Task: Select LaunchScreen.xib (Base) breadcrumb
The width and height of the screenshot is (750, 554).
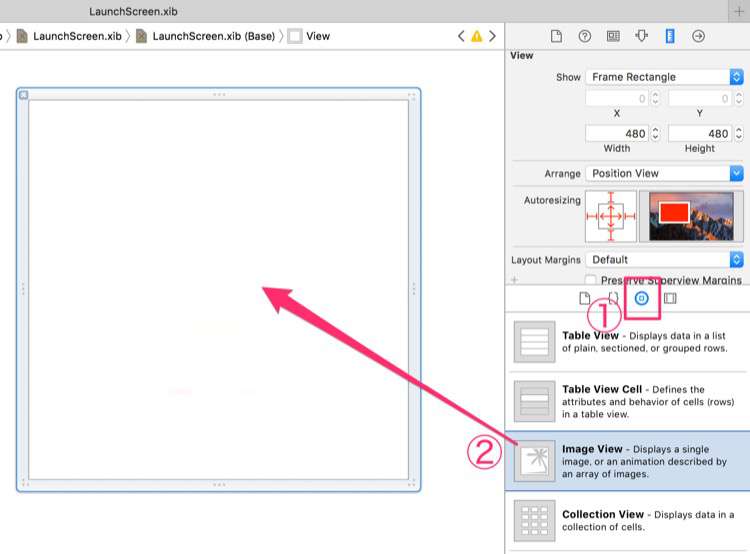Action: point(214,36)
